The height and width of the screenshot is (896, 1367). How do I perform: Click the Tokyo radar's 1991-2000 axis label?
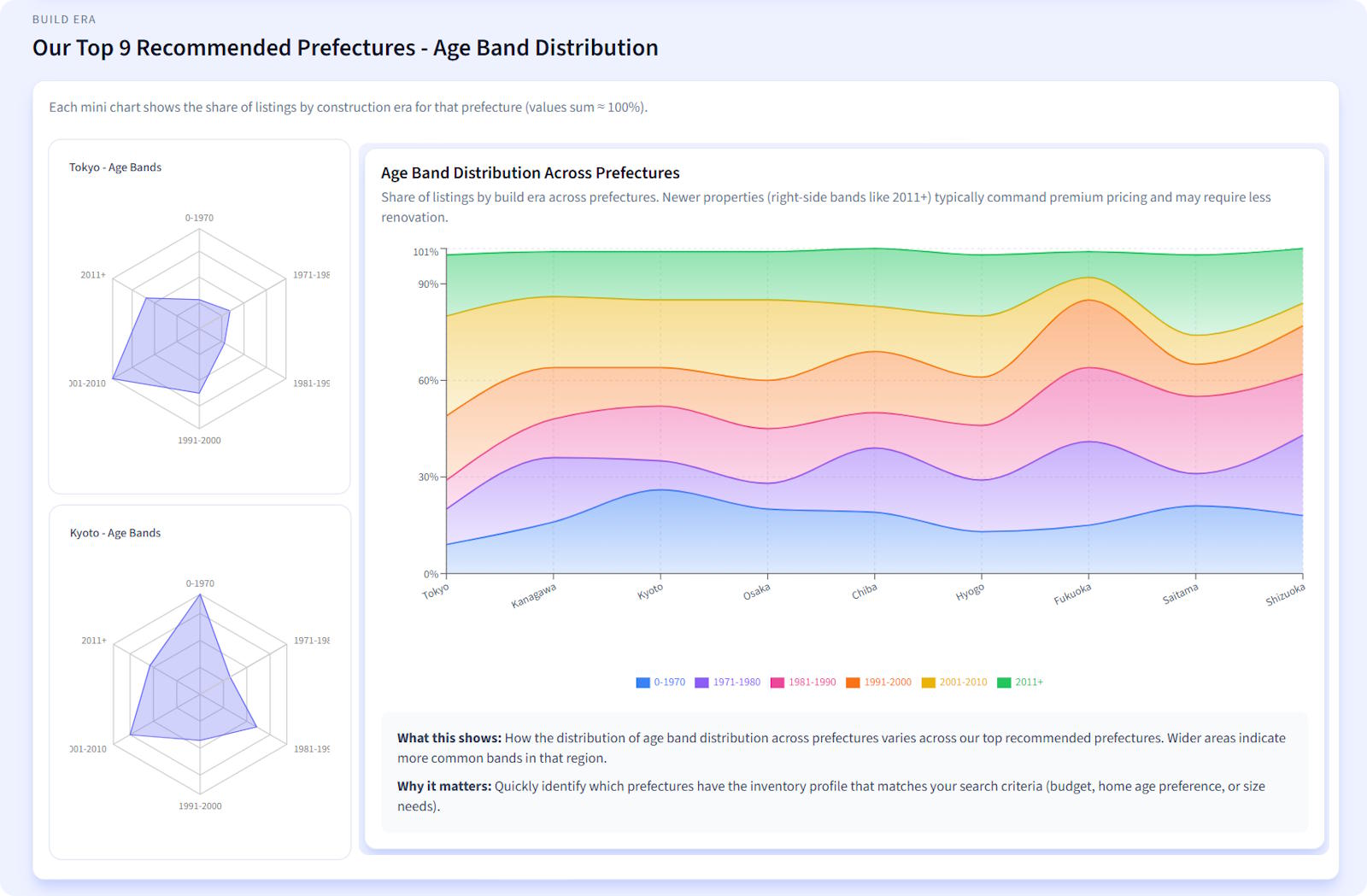coord(199,441)
